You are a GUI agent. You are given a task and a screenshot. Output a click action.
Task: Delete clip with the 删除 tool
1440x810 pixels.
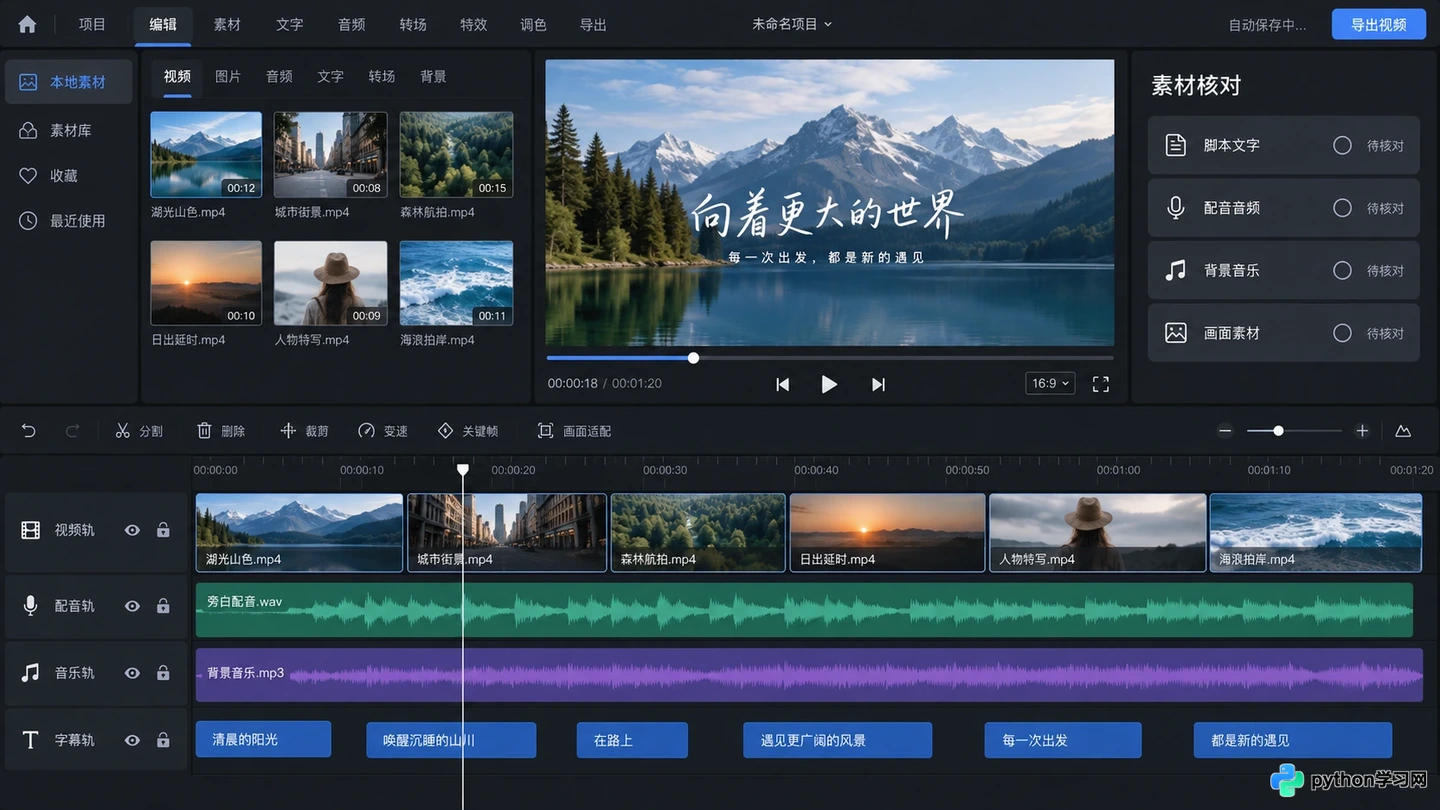point(221,431)
